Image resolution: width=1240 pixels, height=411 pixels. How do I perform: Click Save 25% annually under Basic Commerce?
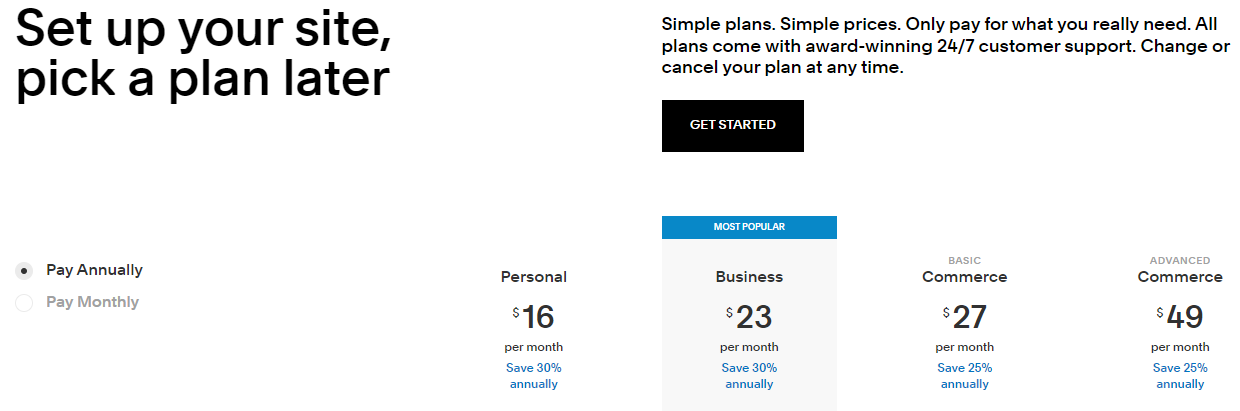[x=964, y=376]
